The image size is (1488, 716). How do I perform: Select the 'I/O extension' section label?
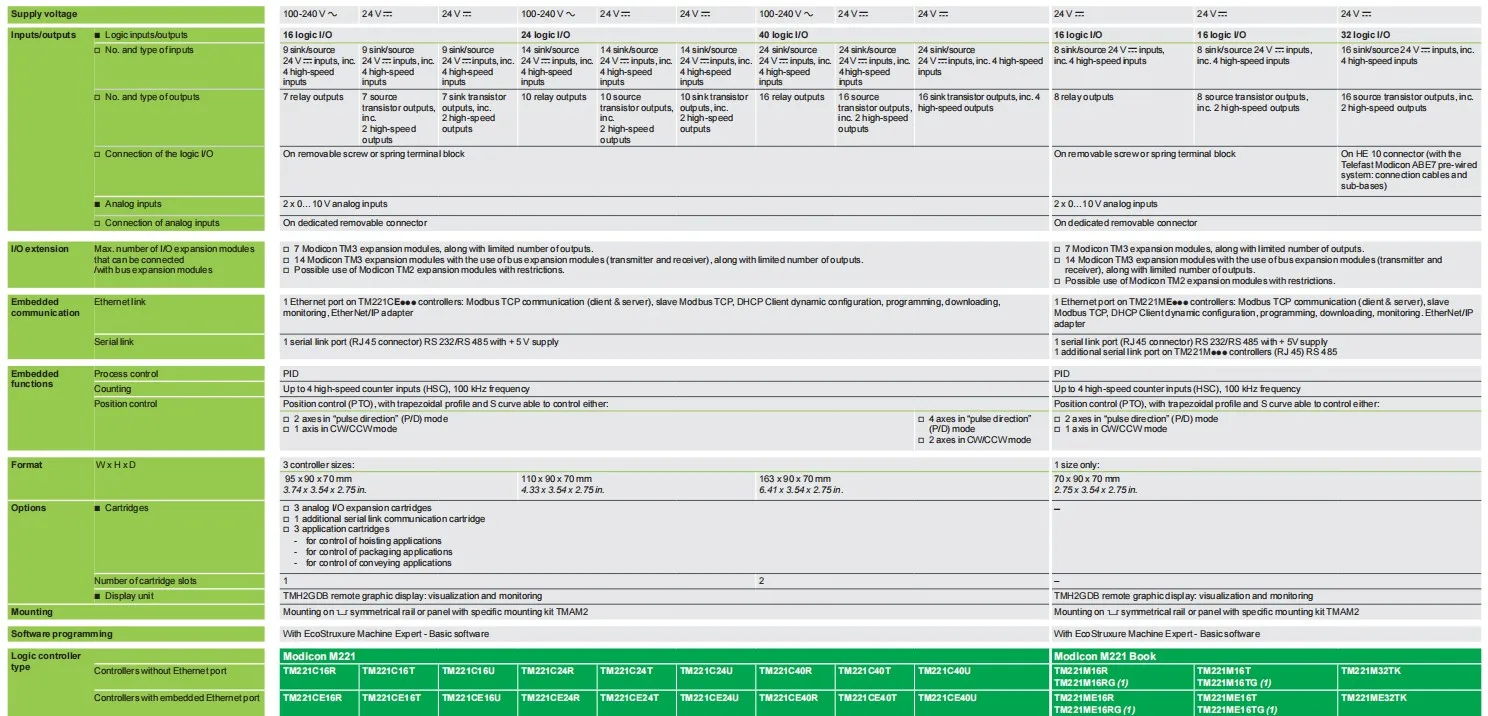click(40, 248)
